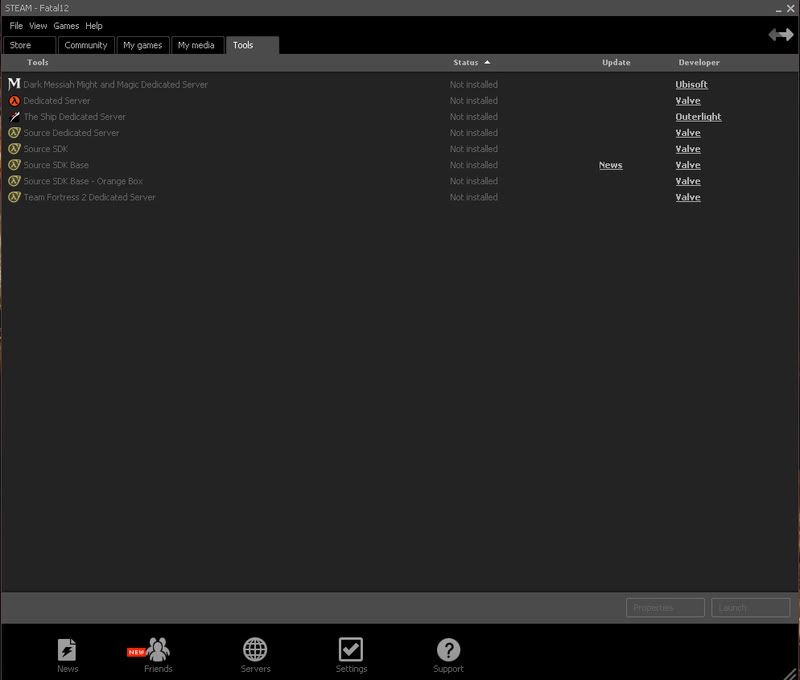Viewport: 800px width, 680px height.
Task: Click the Dark Messiah Dedicated Server icon
Action: 14,85
